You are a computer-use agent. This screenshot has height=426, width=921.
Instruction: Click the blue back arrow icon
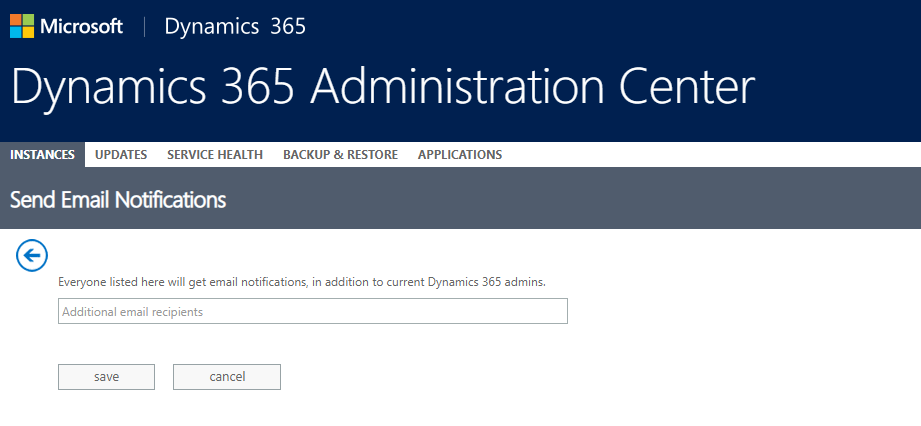point(32,256)
